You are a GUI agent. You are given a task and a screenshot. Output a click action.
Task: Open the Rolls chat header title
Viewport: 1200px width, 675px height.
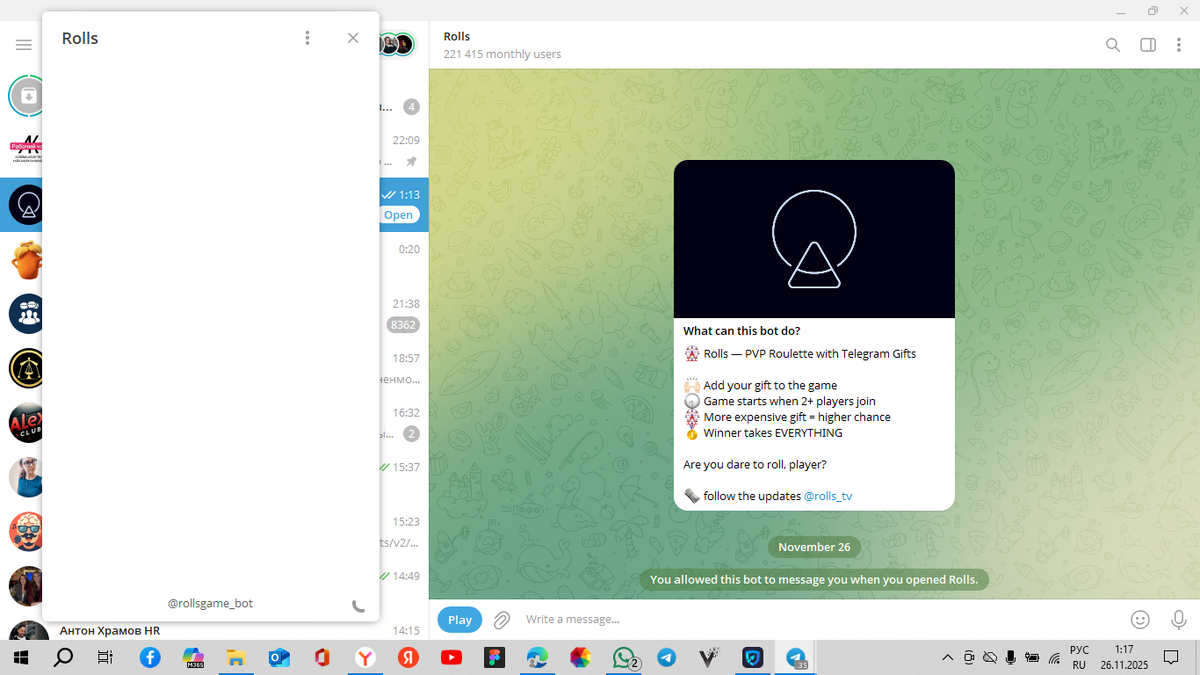[457, 36]
